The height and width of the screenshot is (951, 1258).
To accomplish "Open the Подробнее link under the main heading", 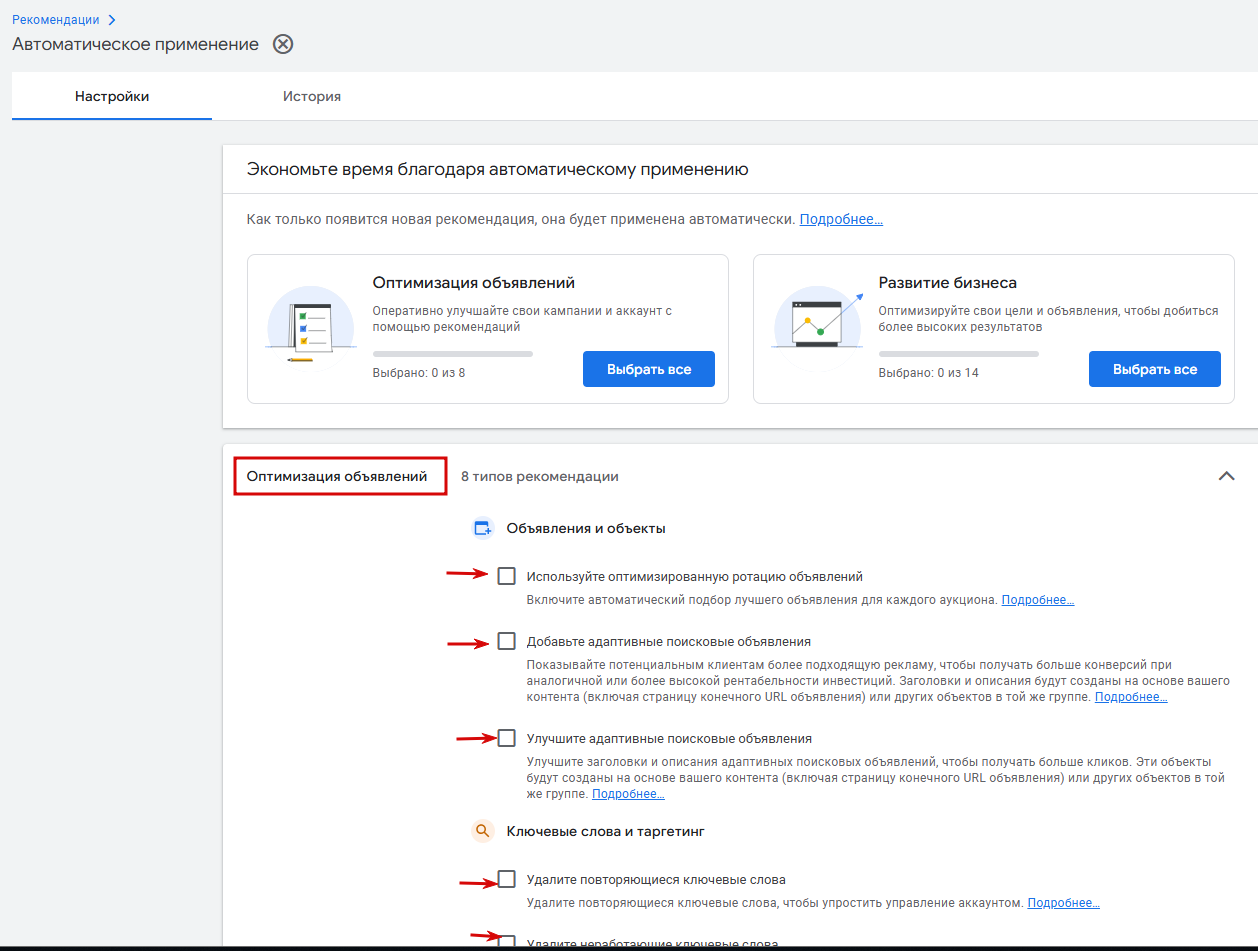I will [x=841, y=219].
